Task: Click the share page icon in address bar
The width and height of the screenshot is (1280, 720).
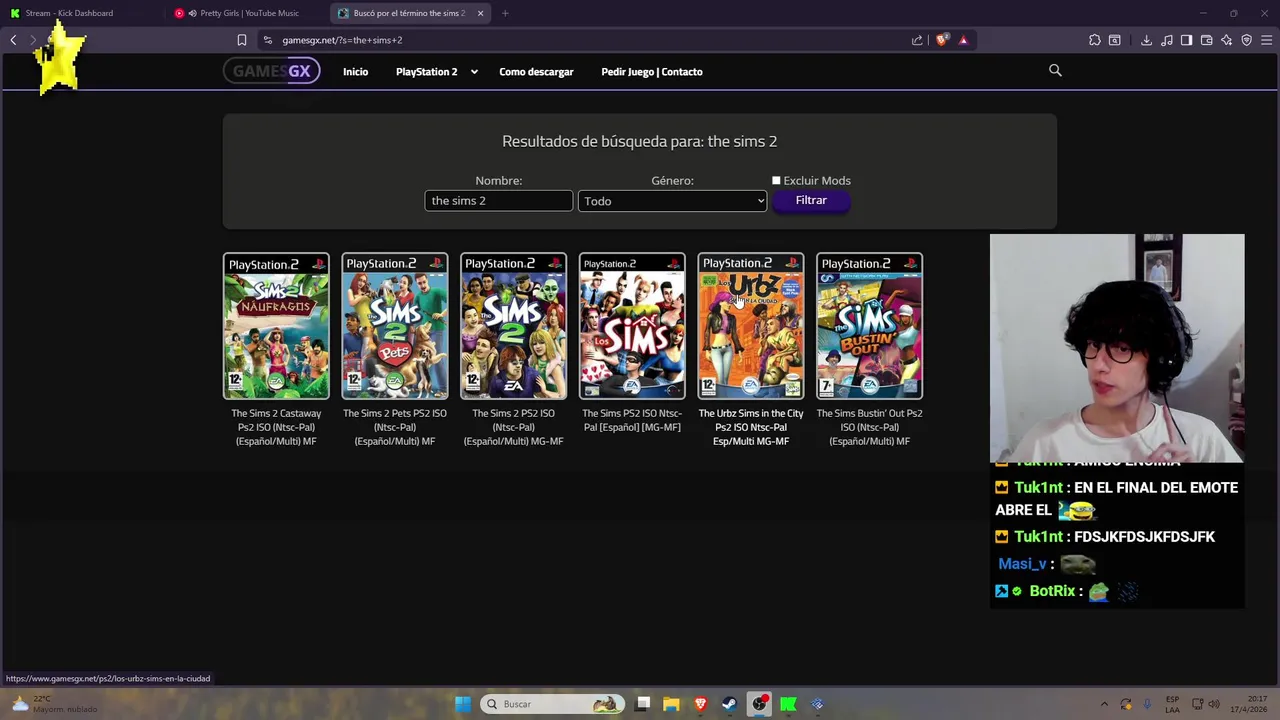Action: pos(917,40)
